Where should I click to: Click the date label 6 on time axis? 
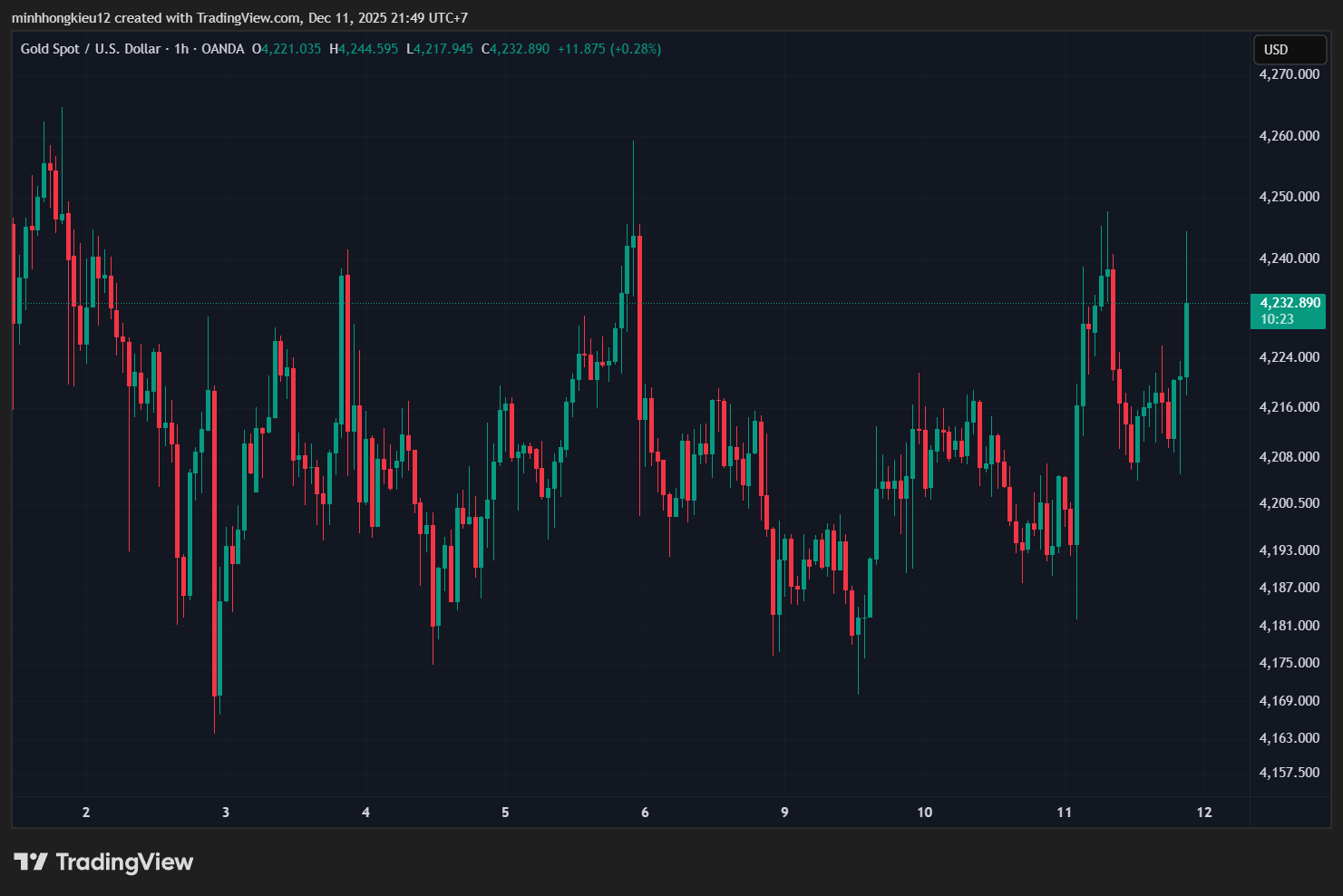645,813
